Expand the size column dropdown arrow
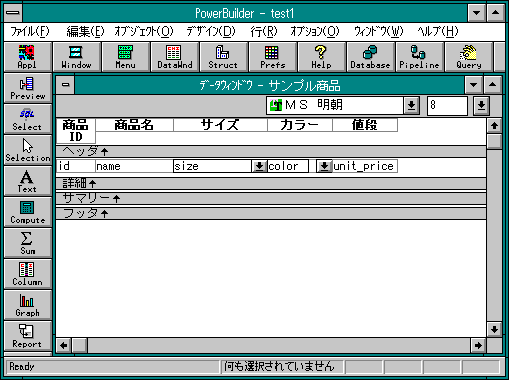 click(x=259, y=166)
